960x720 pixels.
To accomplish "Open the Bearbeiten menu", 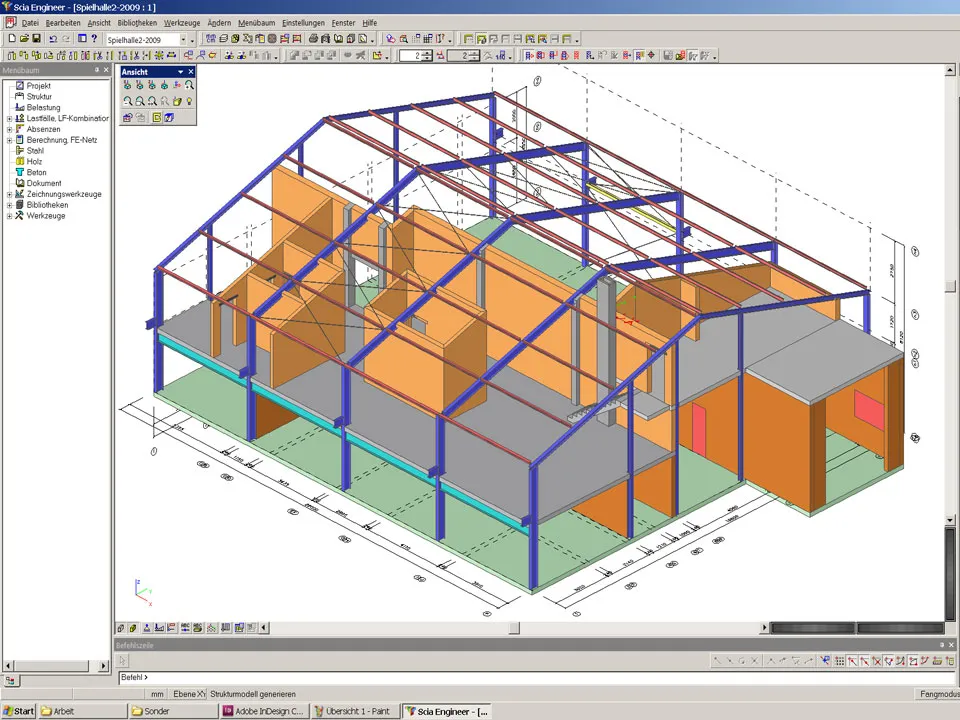I will pos(63,23).
